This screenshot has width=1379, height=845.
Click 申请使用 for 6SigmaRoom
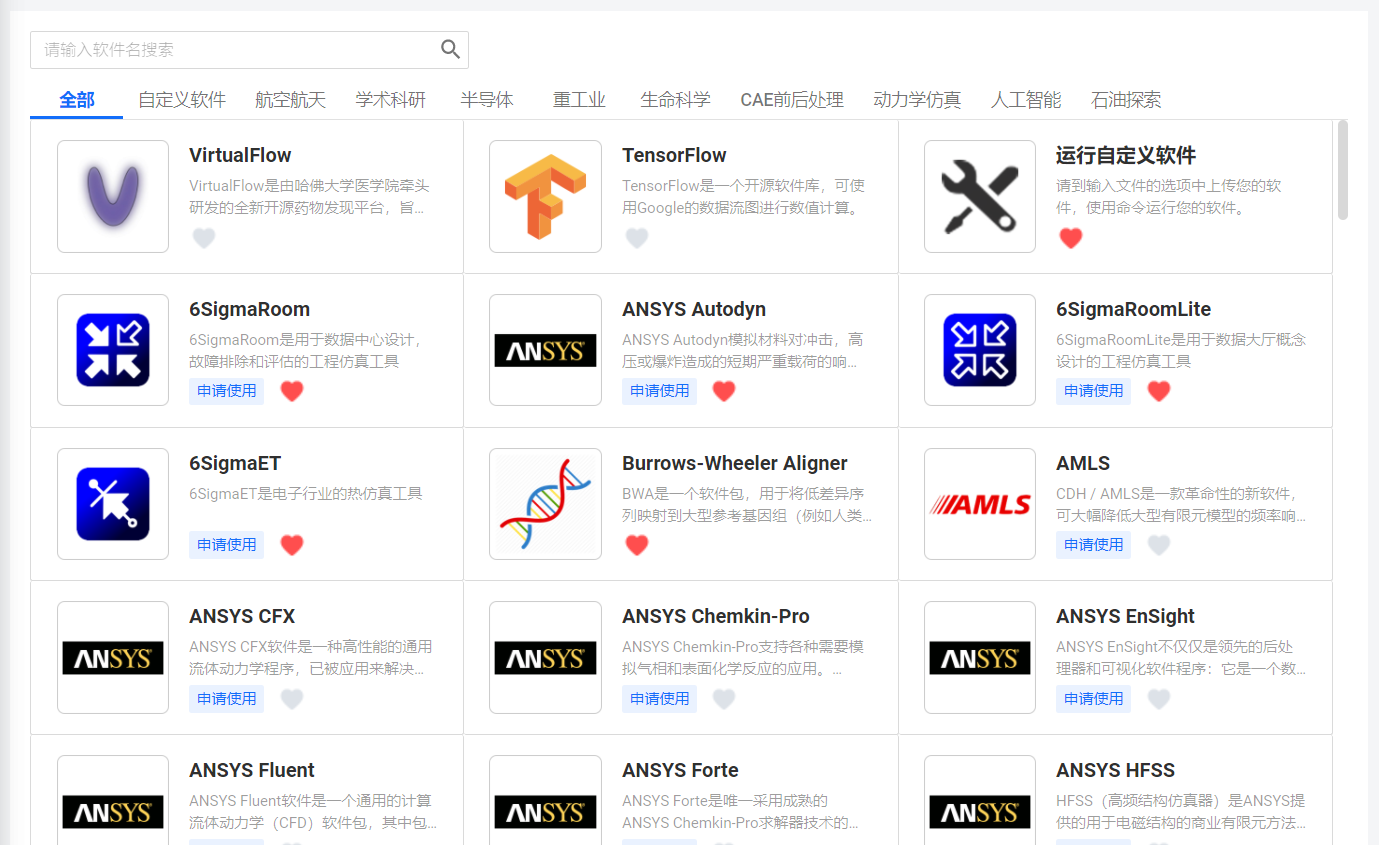[x=227, y=391]
